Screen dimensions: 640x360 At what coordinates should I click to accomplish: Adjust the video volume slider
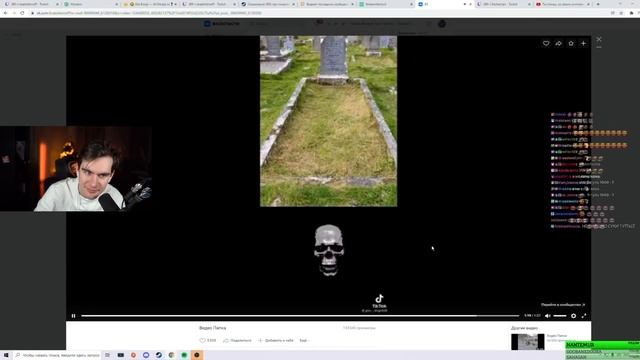[560, 316]
